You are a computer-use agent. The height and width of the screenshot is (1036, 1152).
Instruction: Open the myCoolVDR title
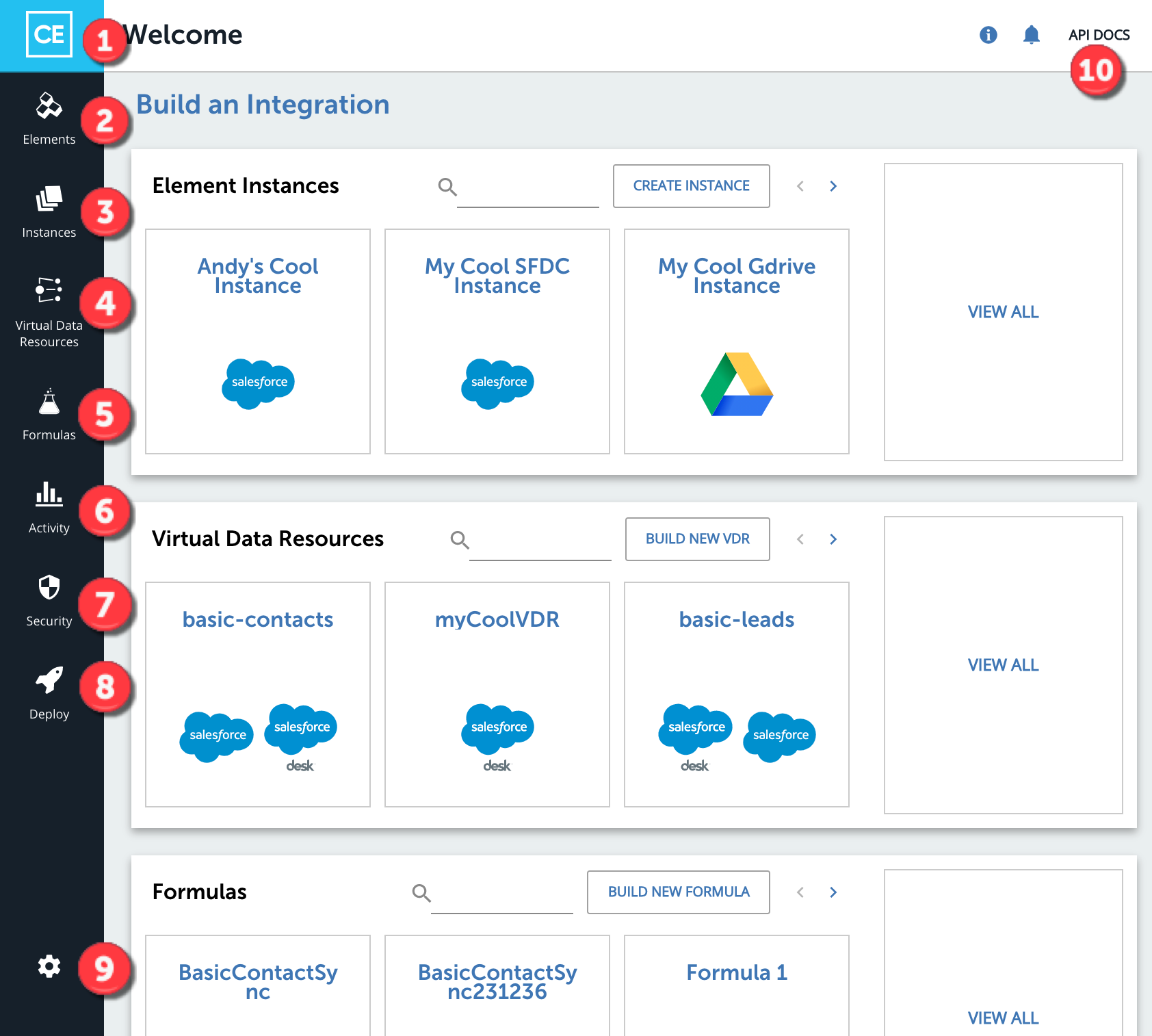click(497, 620)
